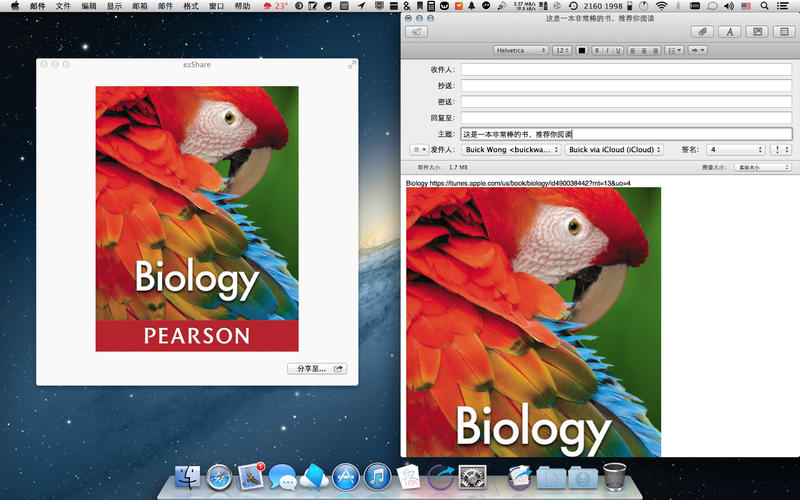Click the Biology cover image in email body

click(533, 322)
